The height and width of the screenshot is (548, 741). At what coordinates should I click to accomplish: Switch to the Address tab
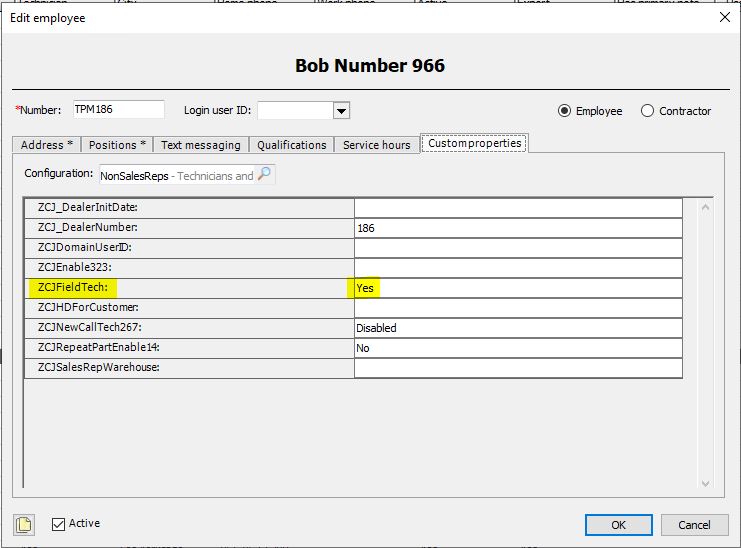click(46, 145)
